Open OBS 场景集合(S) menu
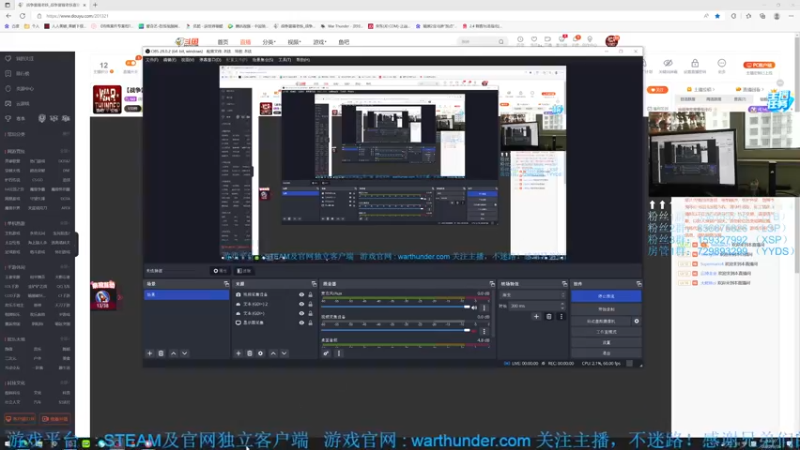Viewport: 800px width, 450px height. coord(263,60)
